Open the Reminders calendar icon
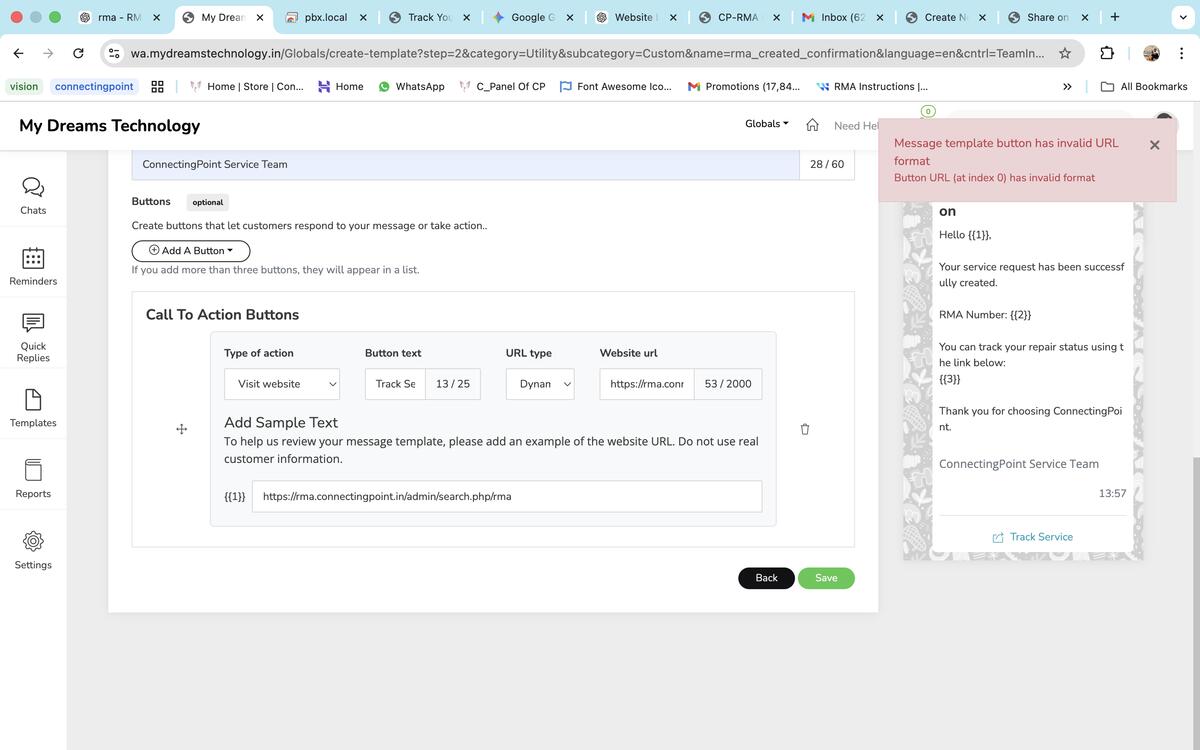The width and height of the screenshot is (1200, 750). pyautogui.click(x=33, y=265)
